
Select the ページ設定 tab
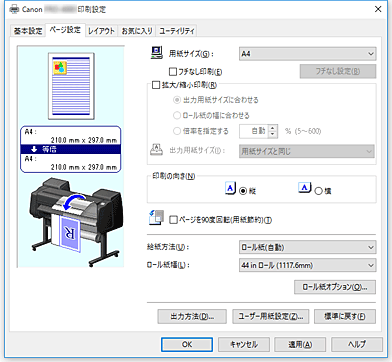(65, 30)
